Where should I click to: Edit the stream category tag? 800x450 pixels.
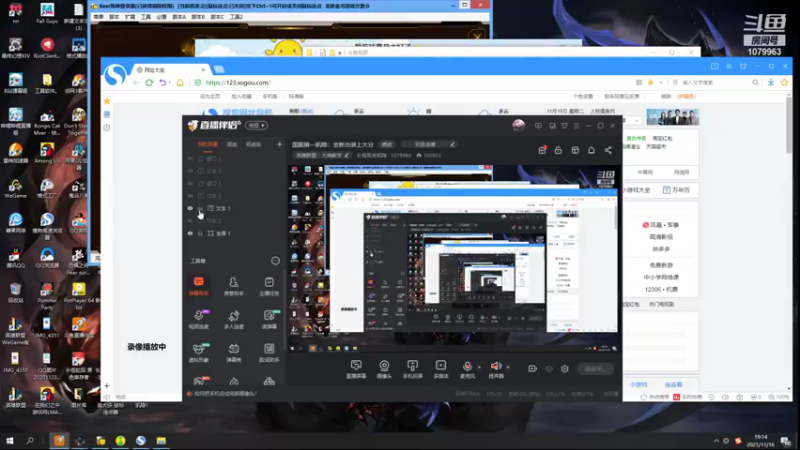[x=323, y=155]
